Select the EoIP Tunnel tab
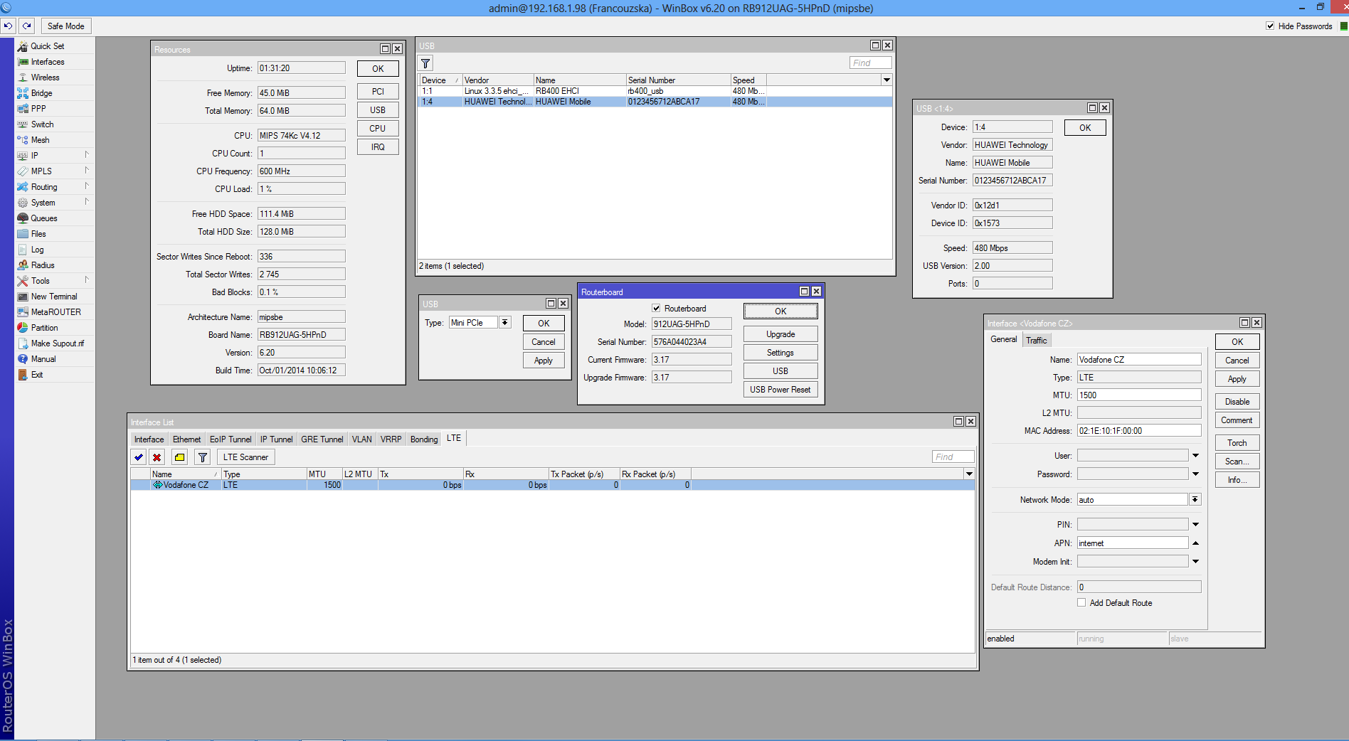Screen dimensions: 1349x741 (x=230, y=439)
